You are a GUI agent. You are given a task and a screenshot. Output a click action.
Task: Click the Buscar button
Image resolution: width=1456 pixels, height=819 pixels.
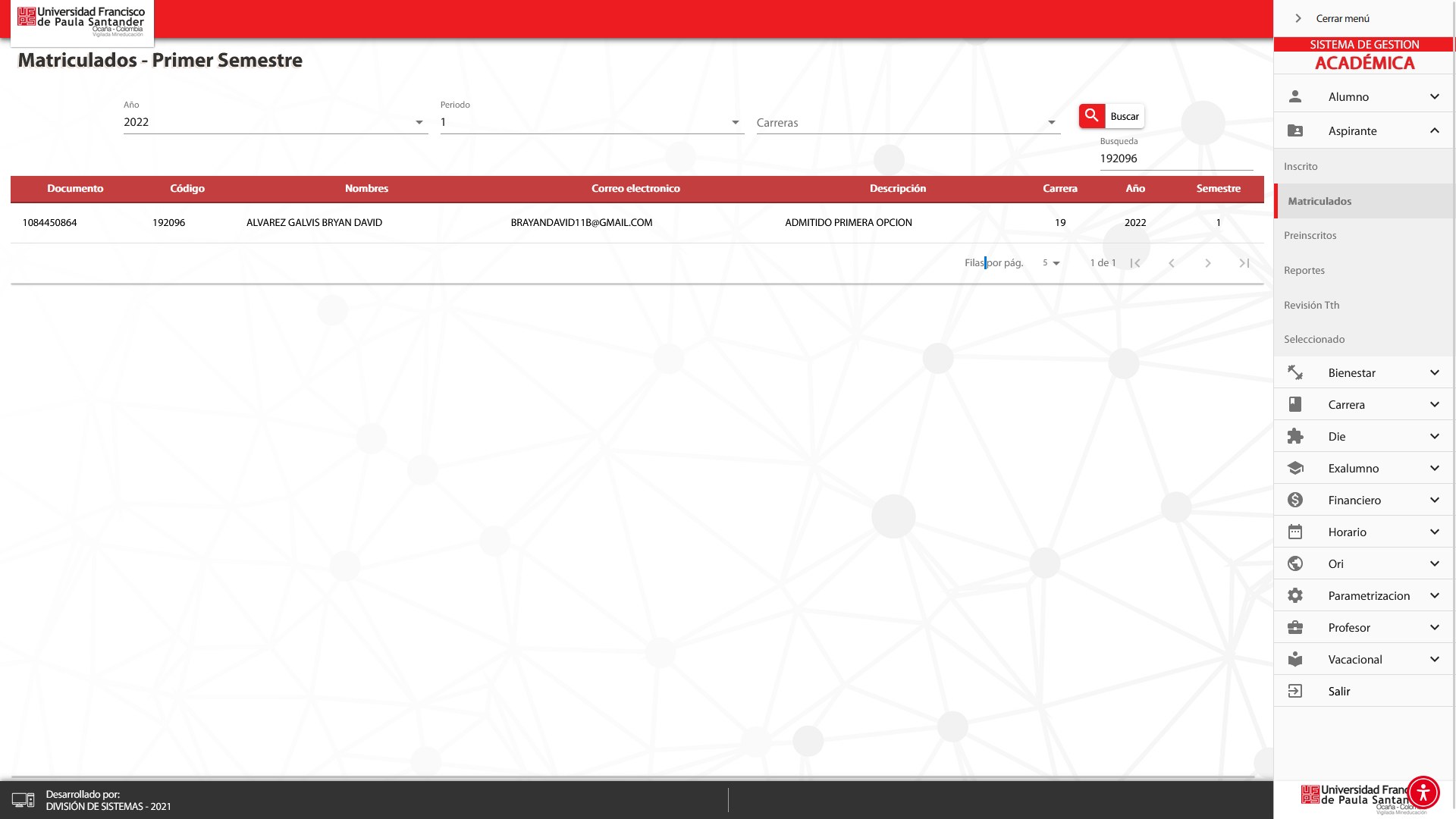[x=1125, y=117]
